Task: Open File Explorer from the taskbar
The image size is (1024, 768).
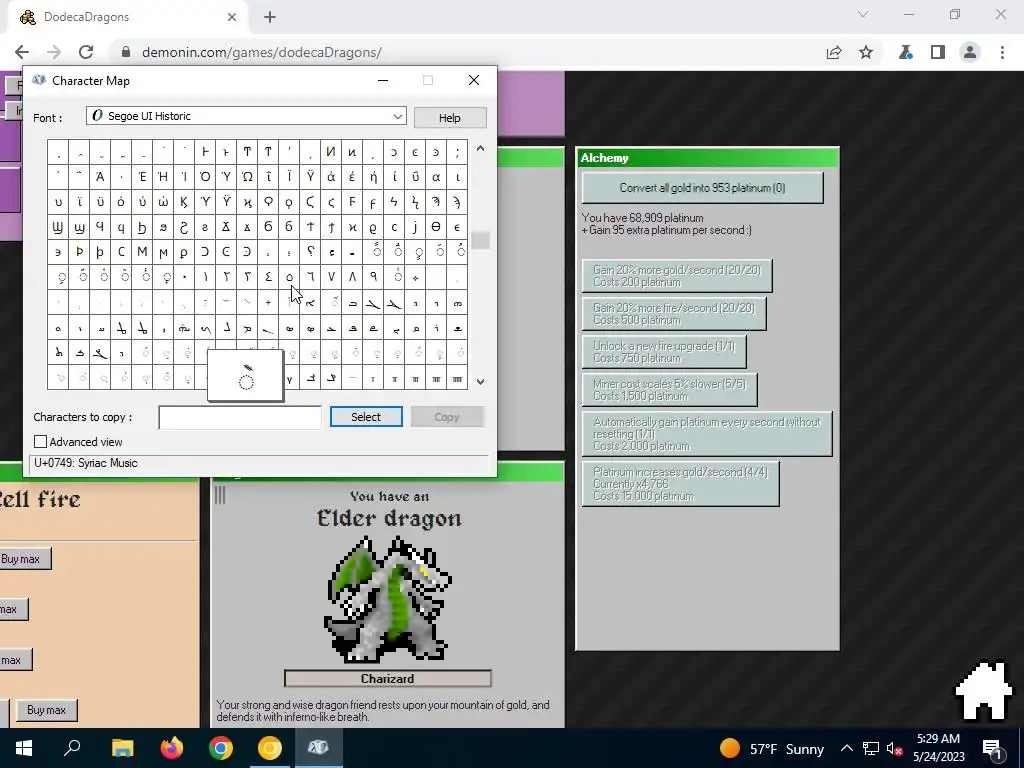Action: tap(122, 748)
